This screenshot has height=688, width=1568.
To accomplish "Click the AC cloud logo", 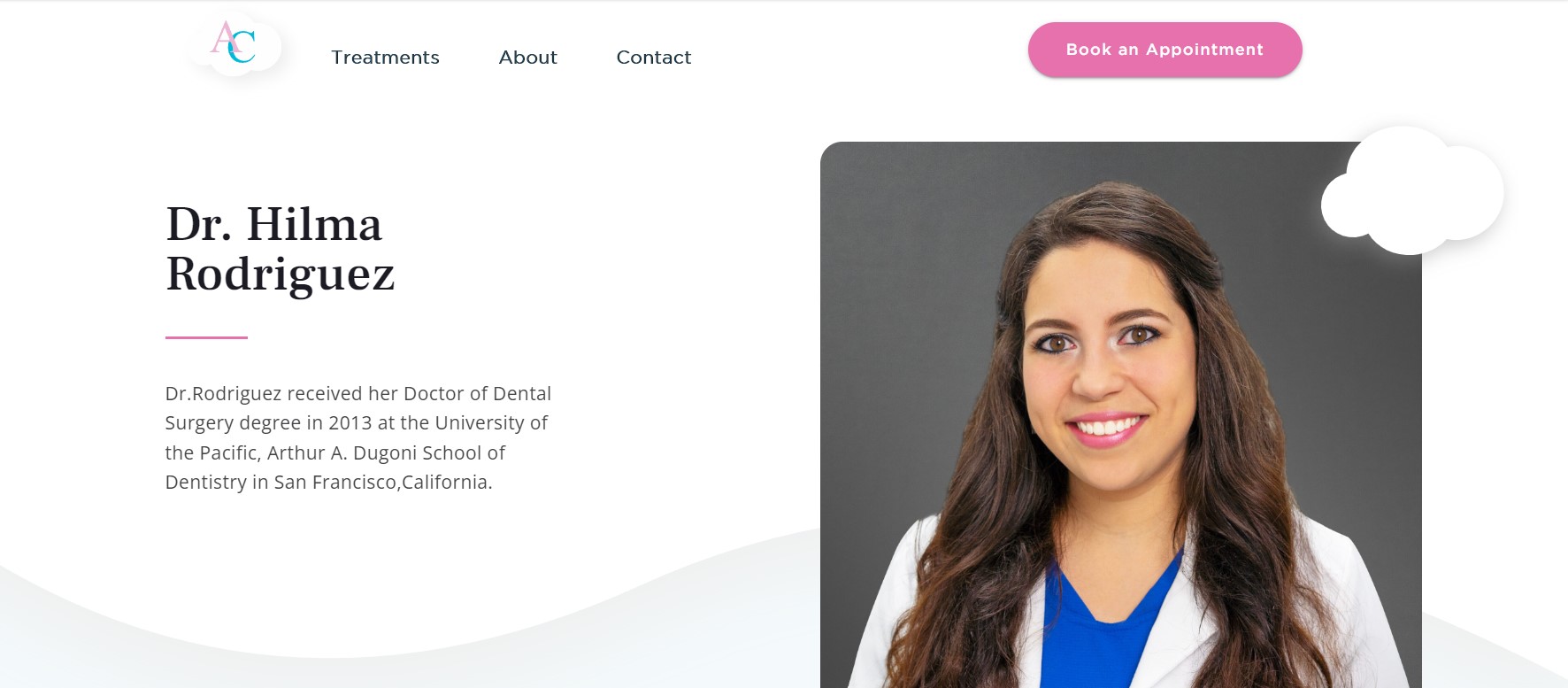I will point(235,44).
